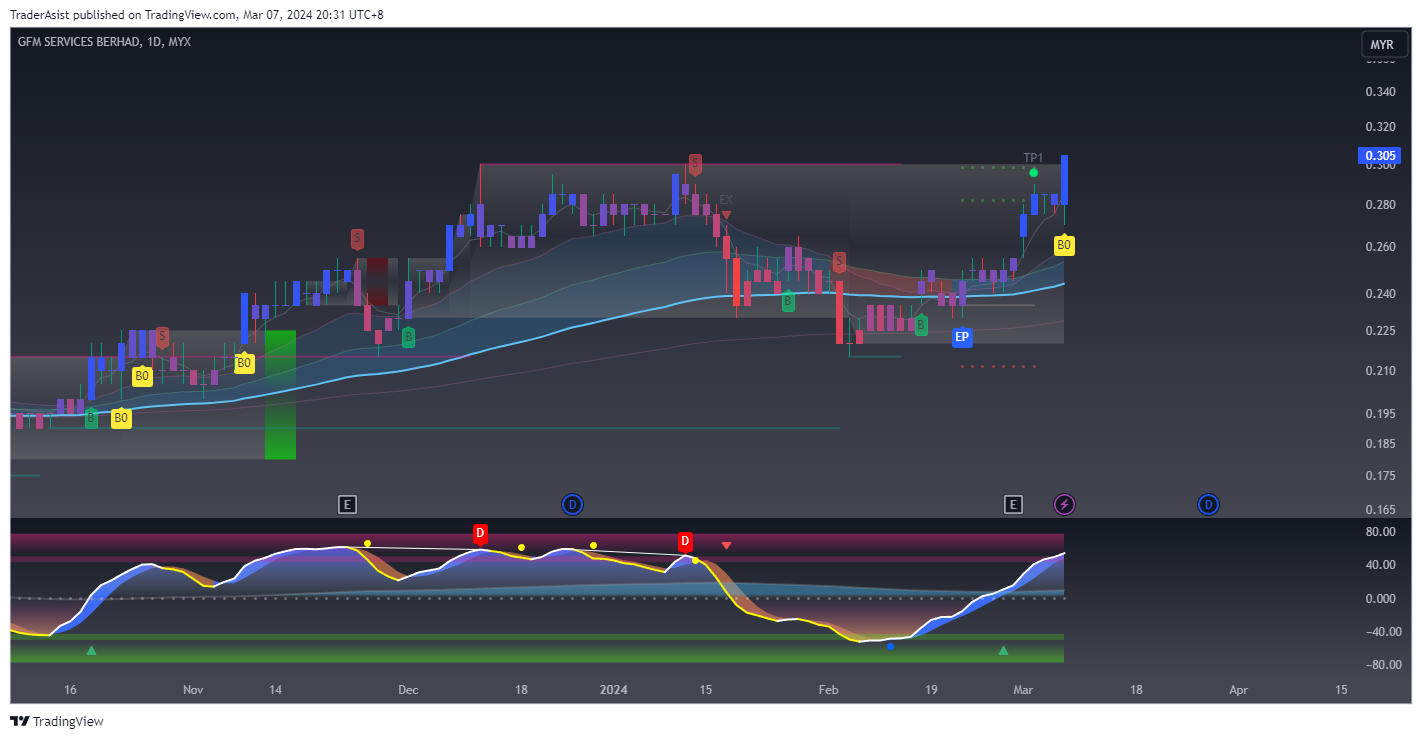Open the earnings E marker before Mar

coord(1013,504)
